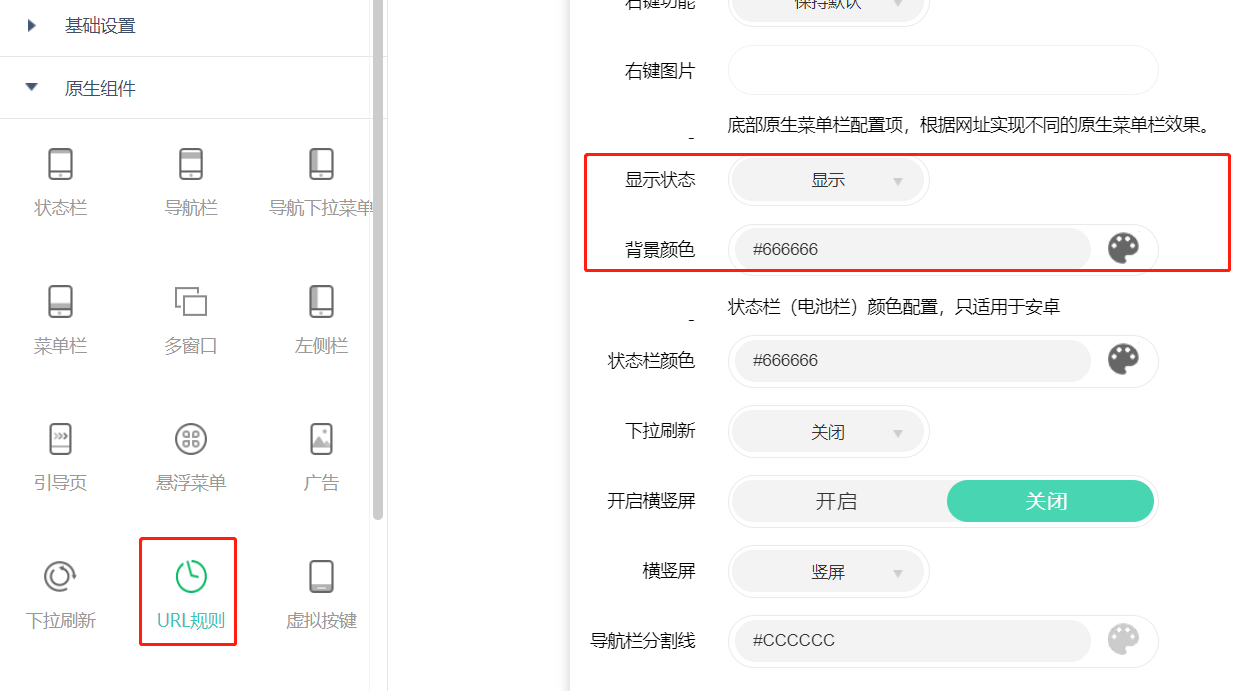1255x691 pixels.
Task: Open the 广告 component
Action: [321, 439]
